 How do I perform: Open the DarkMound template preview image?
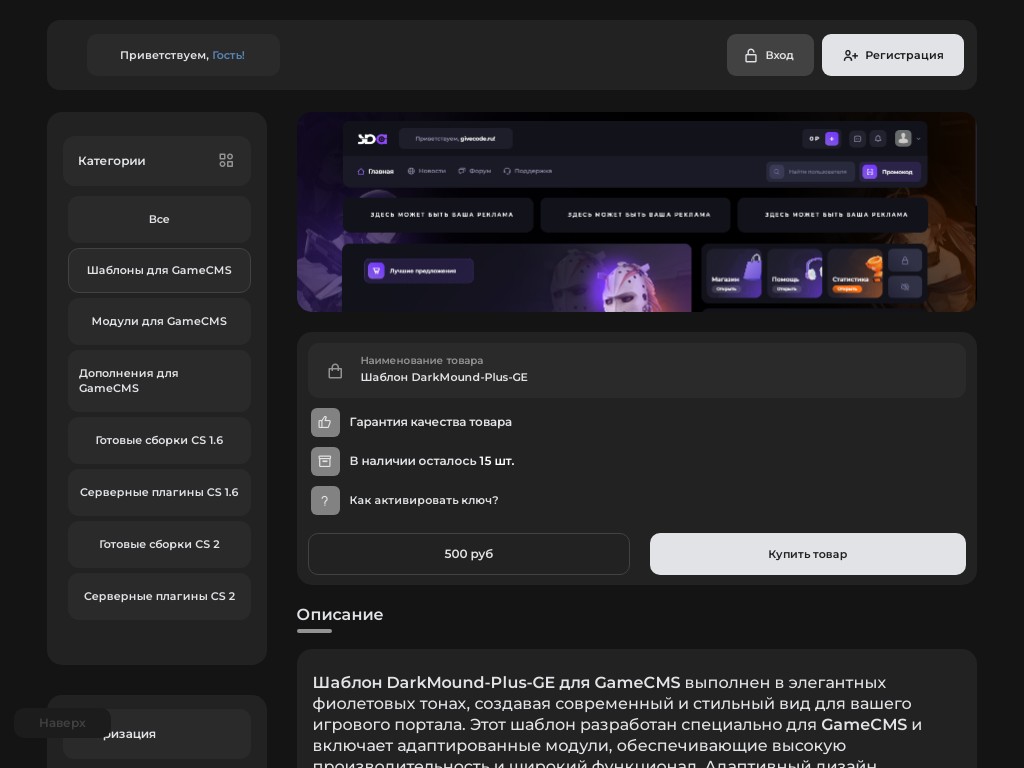coord(636,212)
